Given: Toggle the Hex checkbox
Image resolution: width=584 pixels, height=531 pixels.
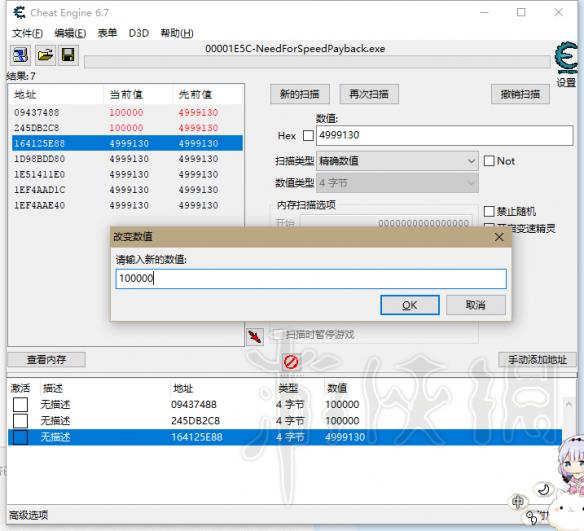Looking at the screenshot, I should [308, 136].
